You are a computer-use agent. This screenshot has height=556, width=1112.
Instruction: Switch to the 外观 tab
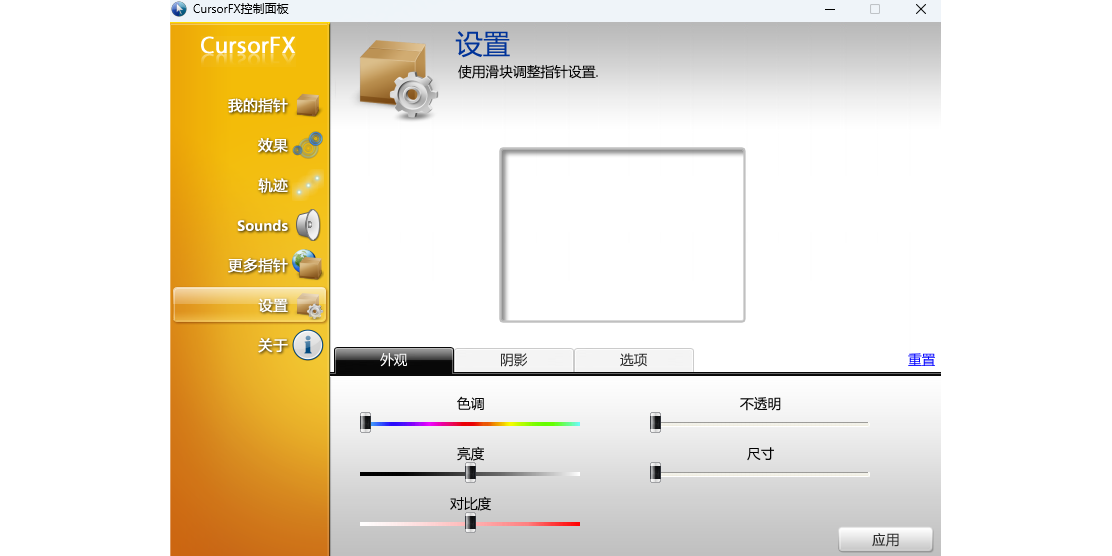393,360
